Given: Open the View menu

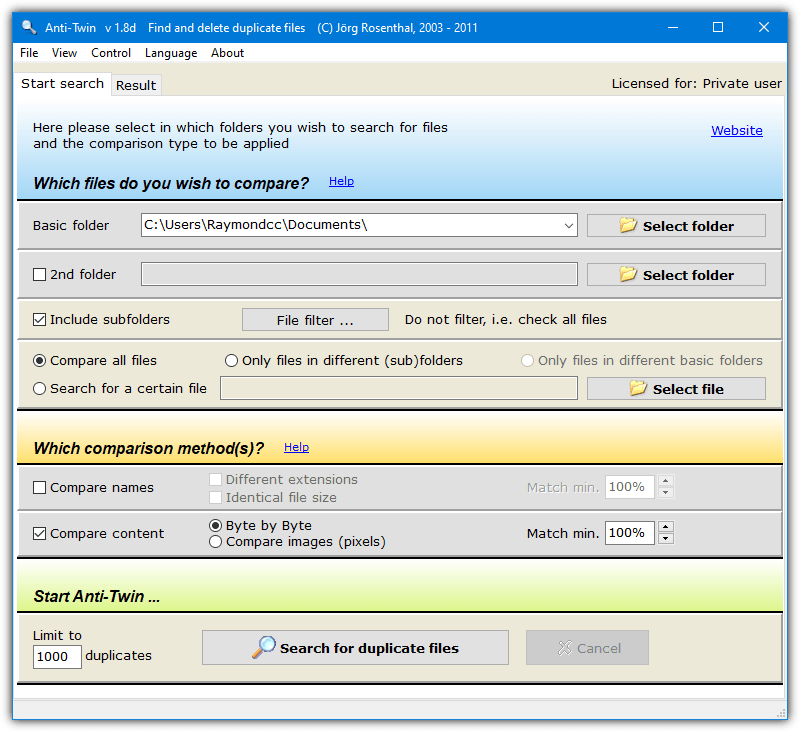Looking at the screenshot, I should (x=64, y=53).
